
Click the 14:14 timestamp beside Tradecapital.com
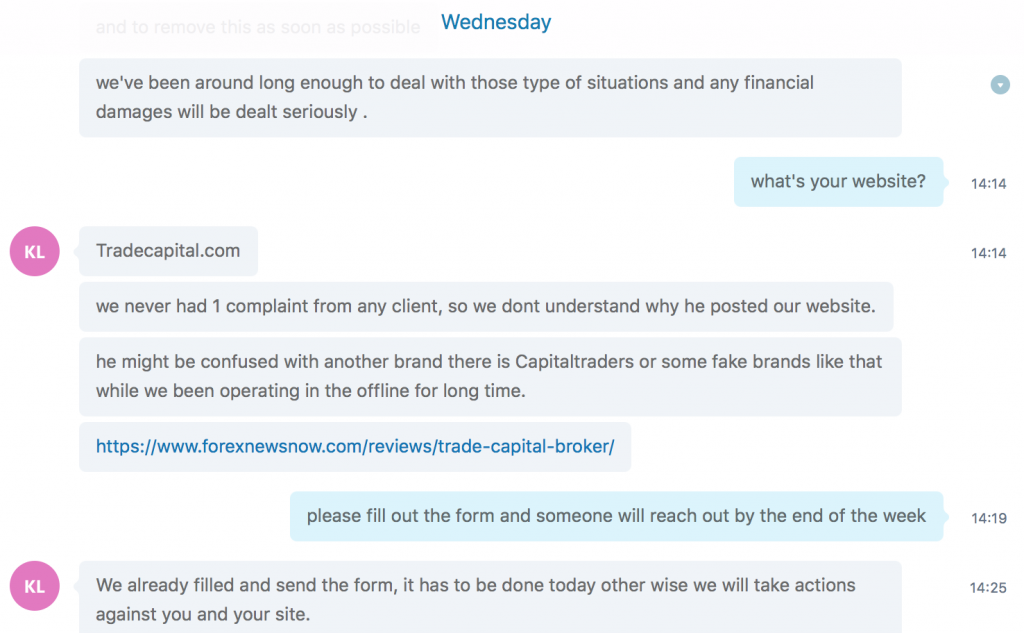coord(988,253)
